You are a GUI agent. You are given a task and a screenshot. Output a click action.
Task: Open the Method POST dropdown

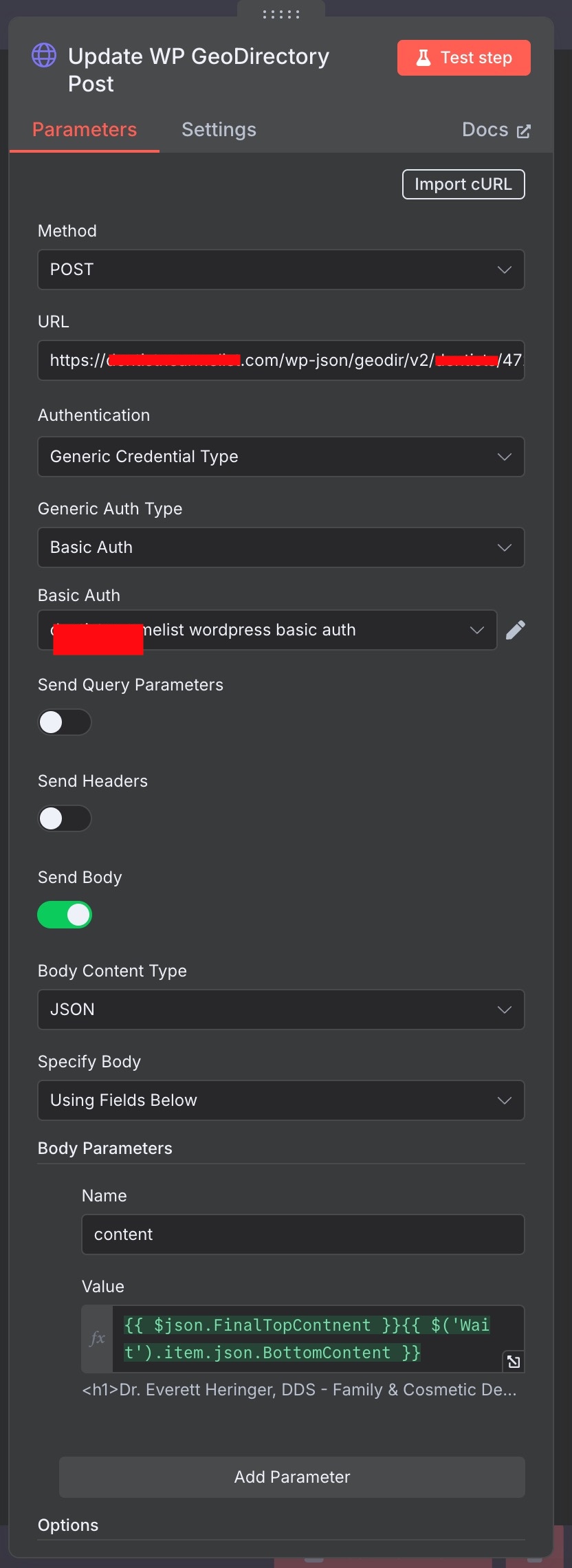pyautogui.click(x=281, y=270)
